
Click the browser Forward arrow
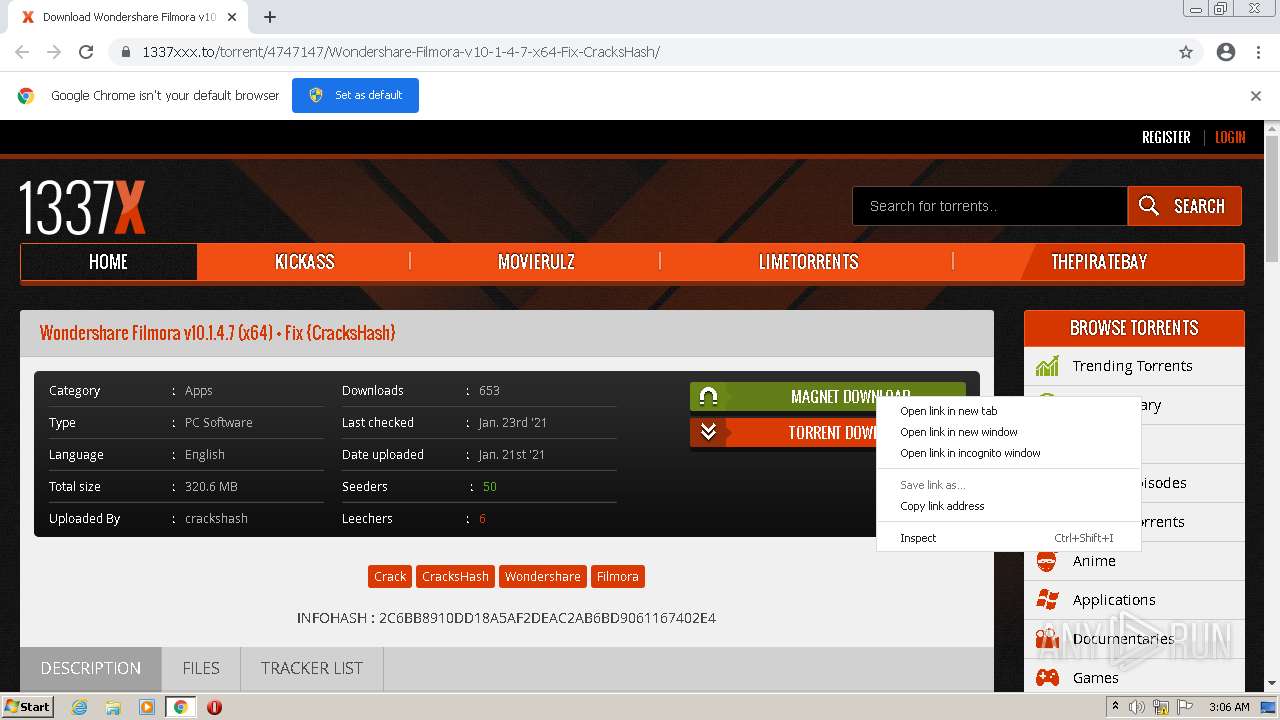[x=54, y=52]
